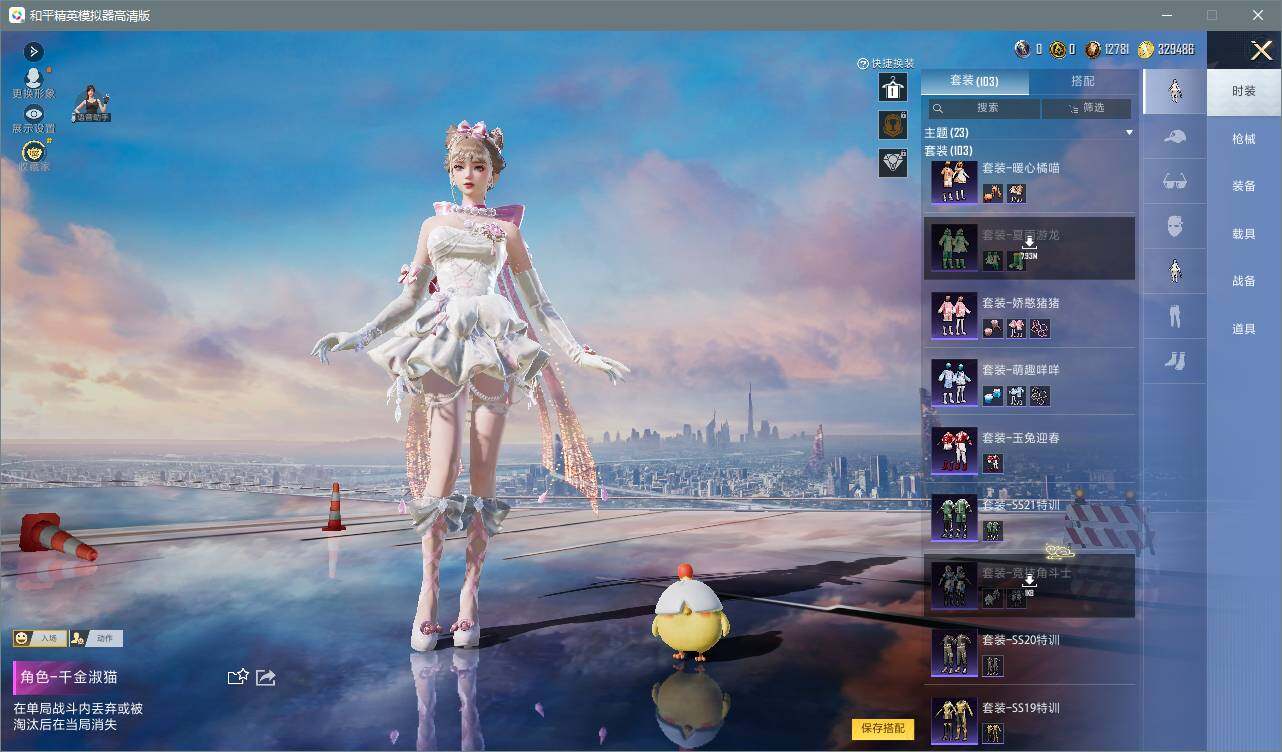Close the wardrobe with the X button
Screen dimensions: 1282x752
tap(1261, 50)
